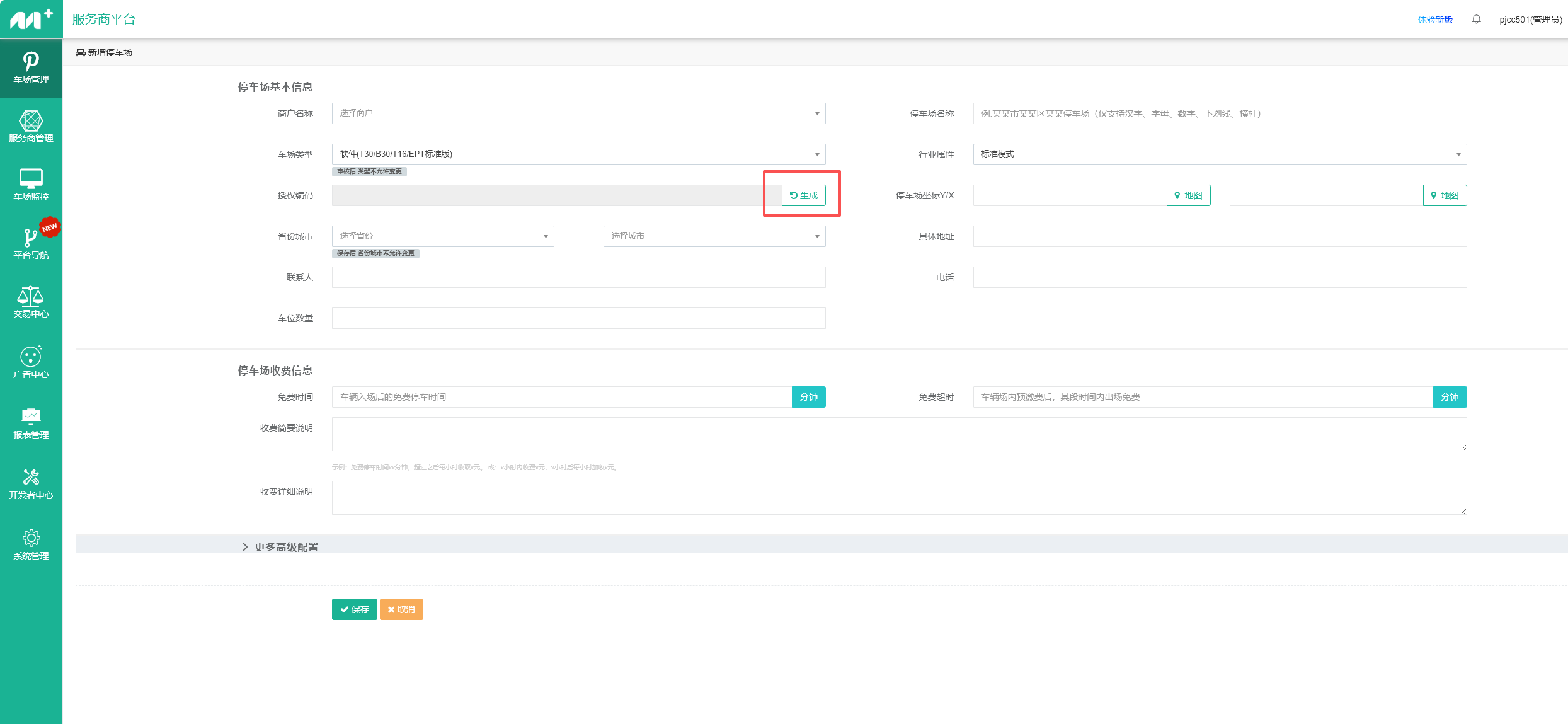Image resolution: width=1568 pixels, height=724 pixels.
Task: Go to 车场监控 monitor icon
Action: tap(31, 185)
